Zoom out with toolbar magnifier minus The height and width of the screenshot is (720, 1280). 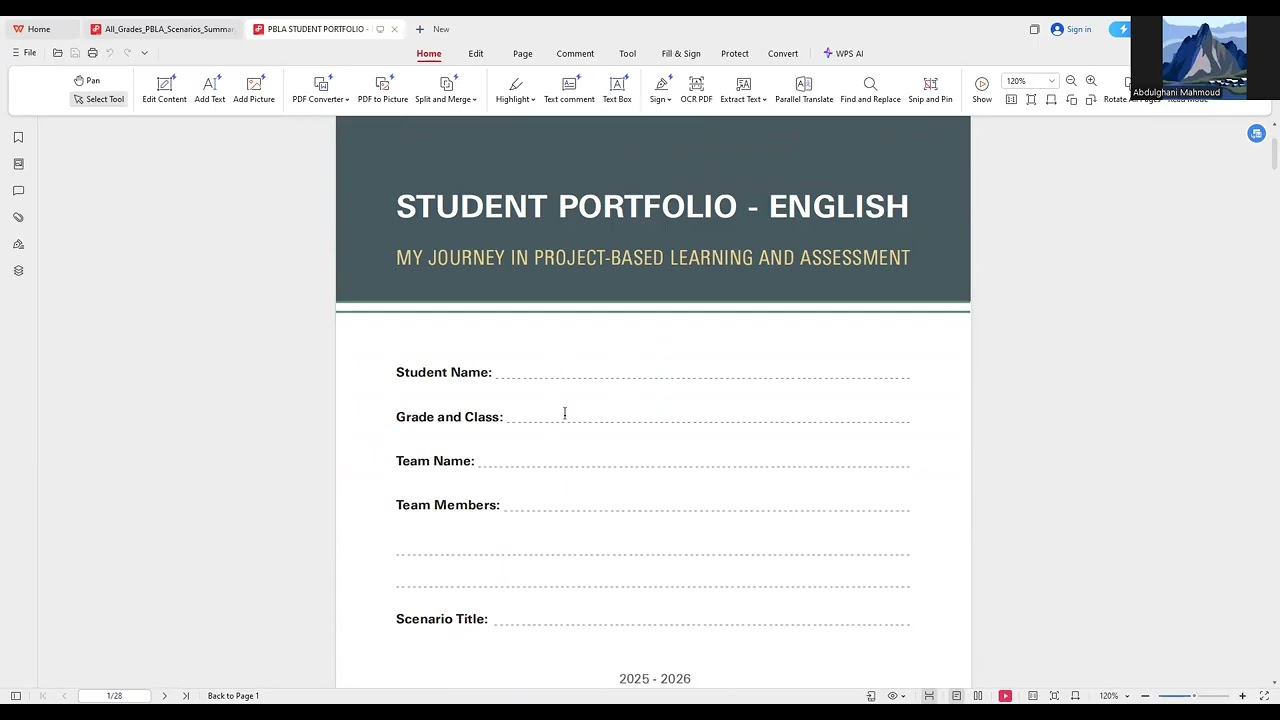tap(1071, 81)
